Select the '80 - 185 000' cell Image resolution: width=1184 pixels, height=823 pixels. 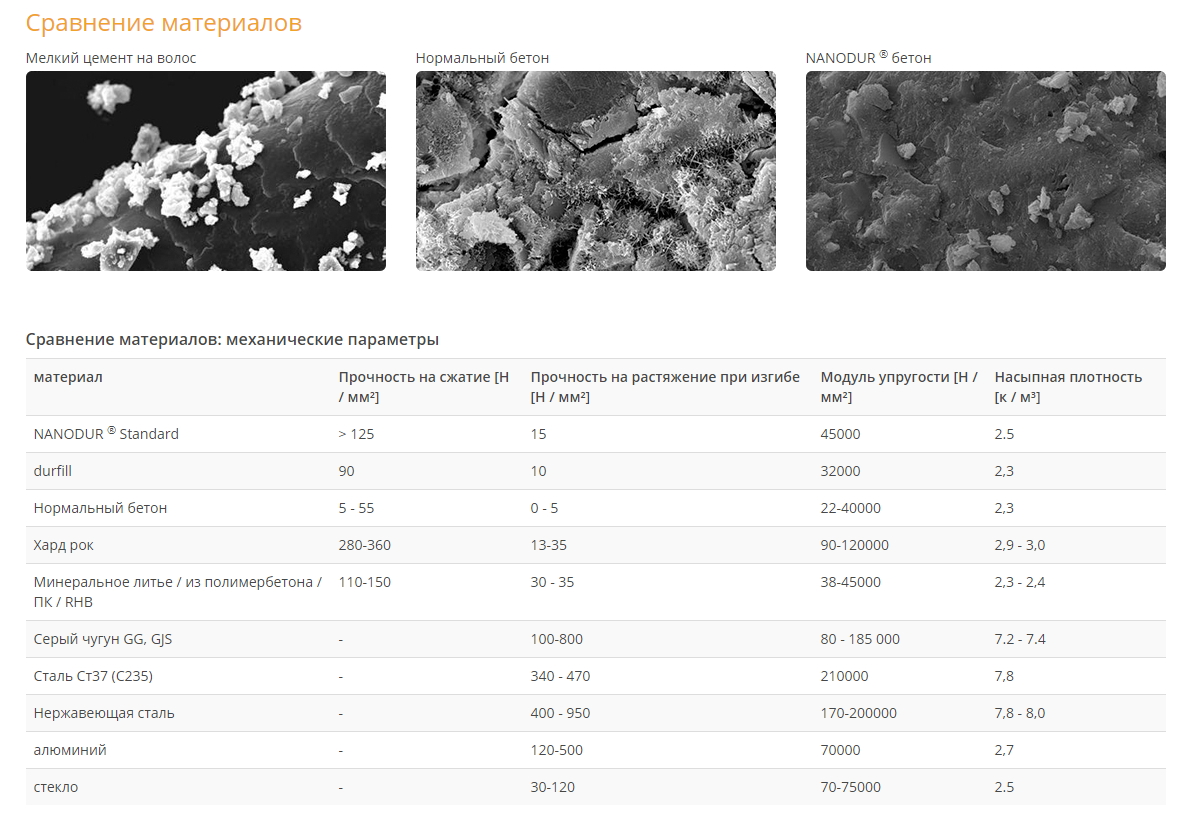pos(860,639)
